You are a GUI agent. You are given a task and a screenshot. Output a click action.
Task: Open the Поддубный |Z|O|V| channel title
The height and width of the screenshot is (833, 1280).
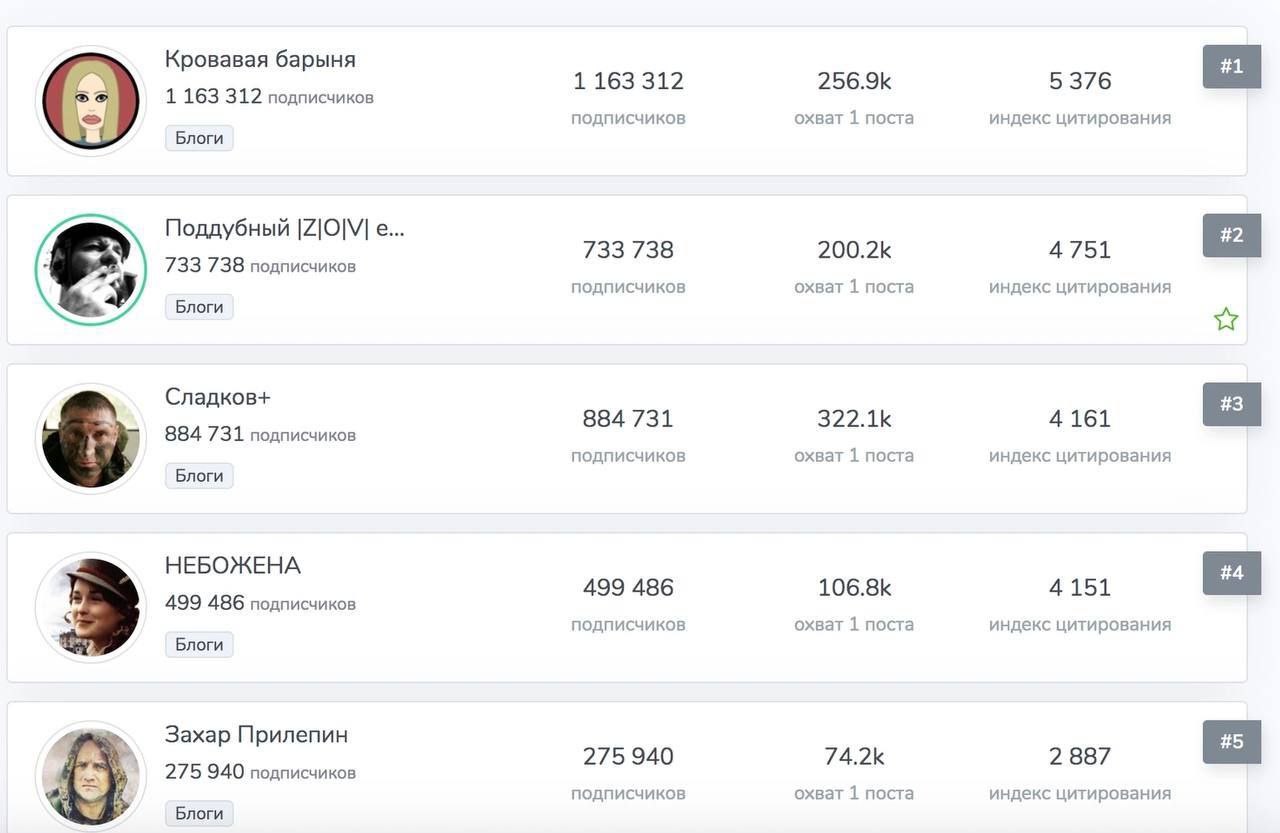(x=285, y=228)
